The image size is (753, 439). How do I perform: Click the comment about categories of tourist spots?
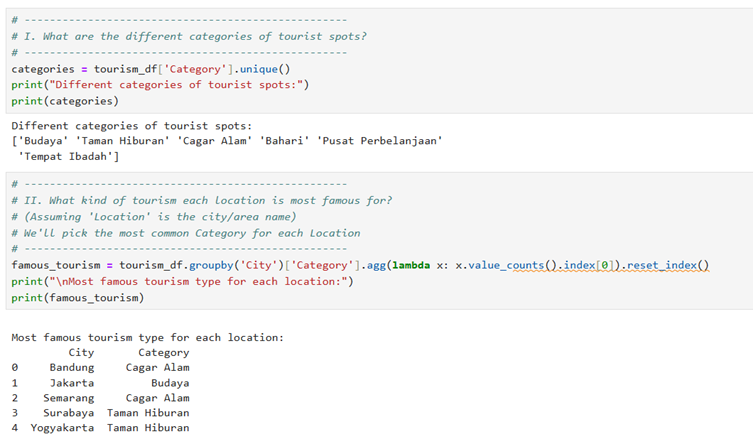pos(189,36)
